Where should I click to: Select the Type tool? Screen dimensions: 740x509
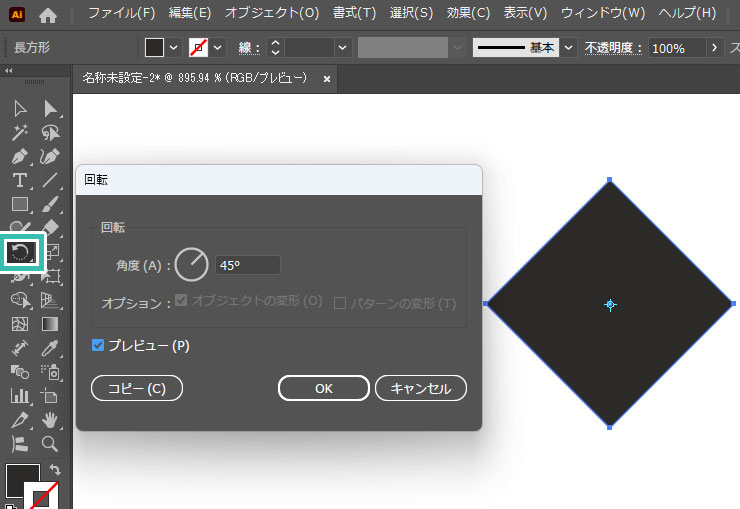(20, 180)
